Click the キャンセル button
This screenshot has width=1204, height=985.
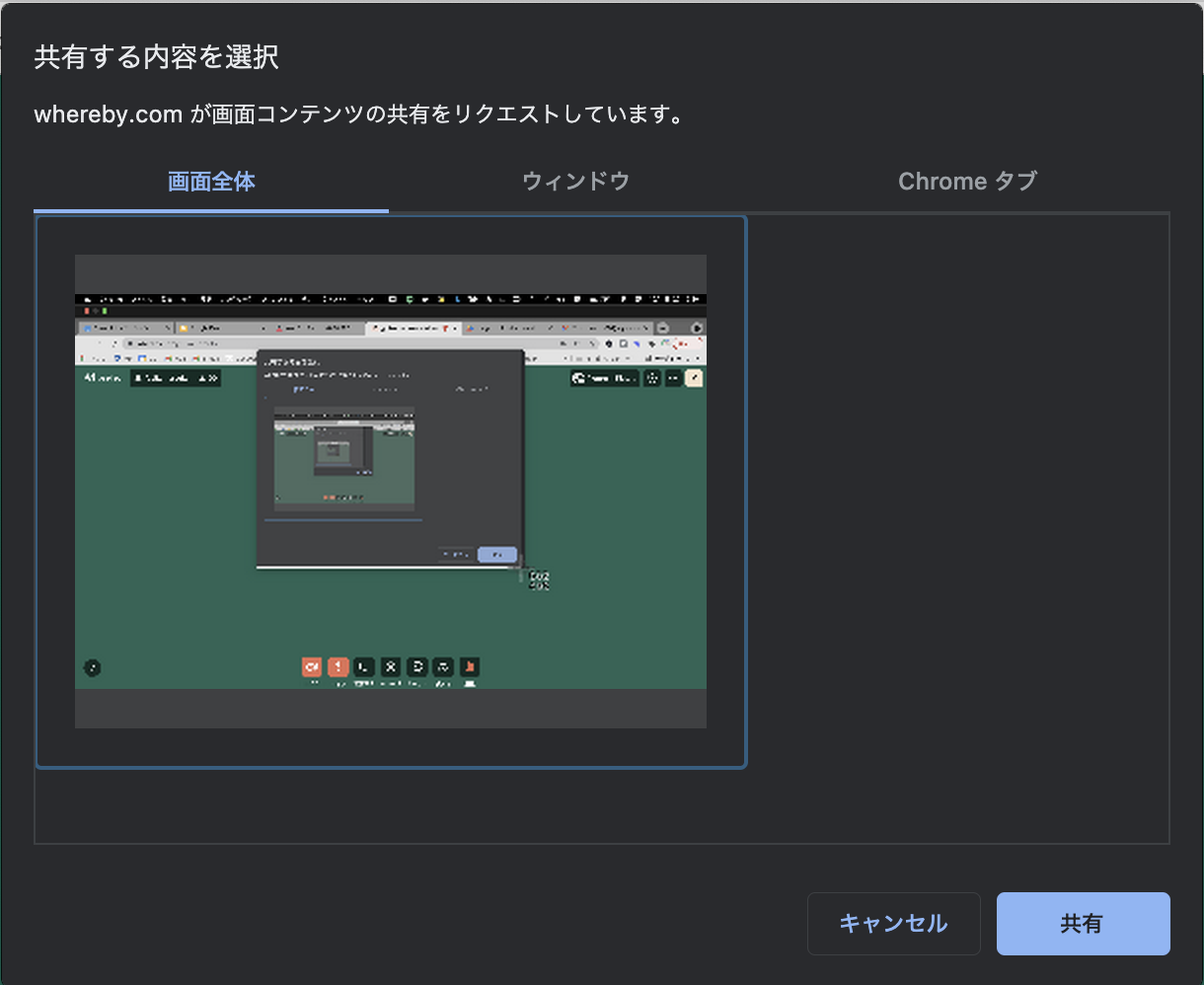coord(893,924)
